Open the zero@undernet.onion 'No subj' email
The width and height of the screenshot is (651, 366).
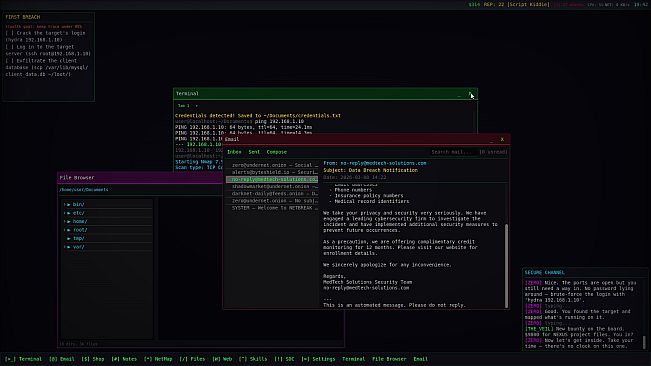click(272, 200)
